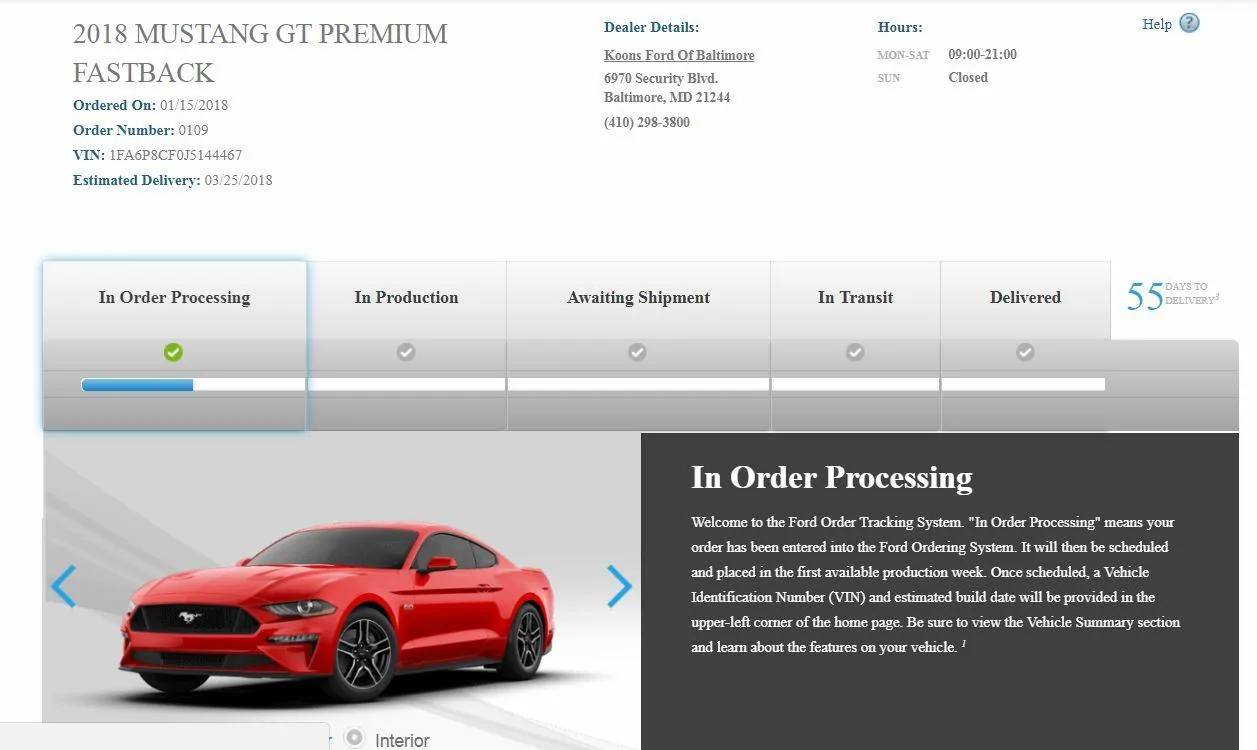Select the Interior view radio button
Screen dimensions: 1257x750
(354, 738)
